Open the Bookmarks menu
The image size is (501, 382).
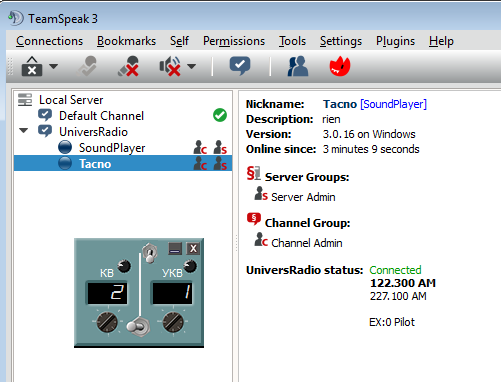(126, 41)
